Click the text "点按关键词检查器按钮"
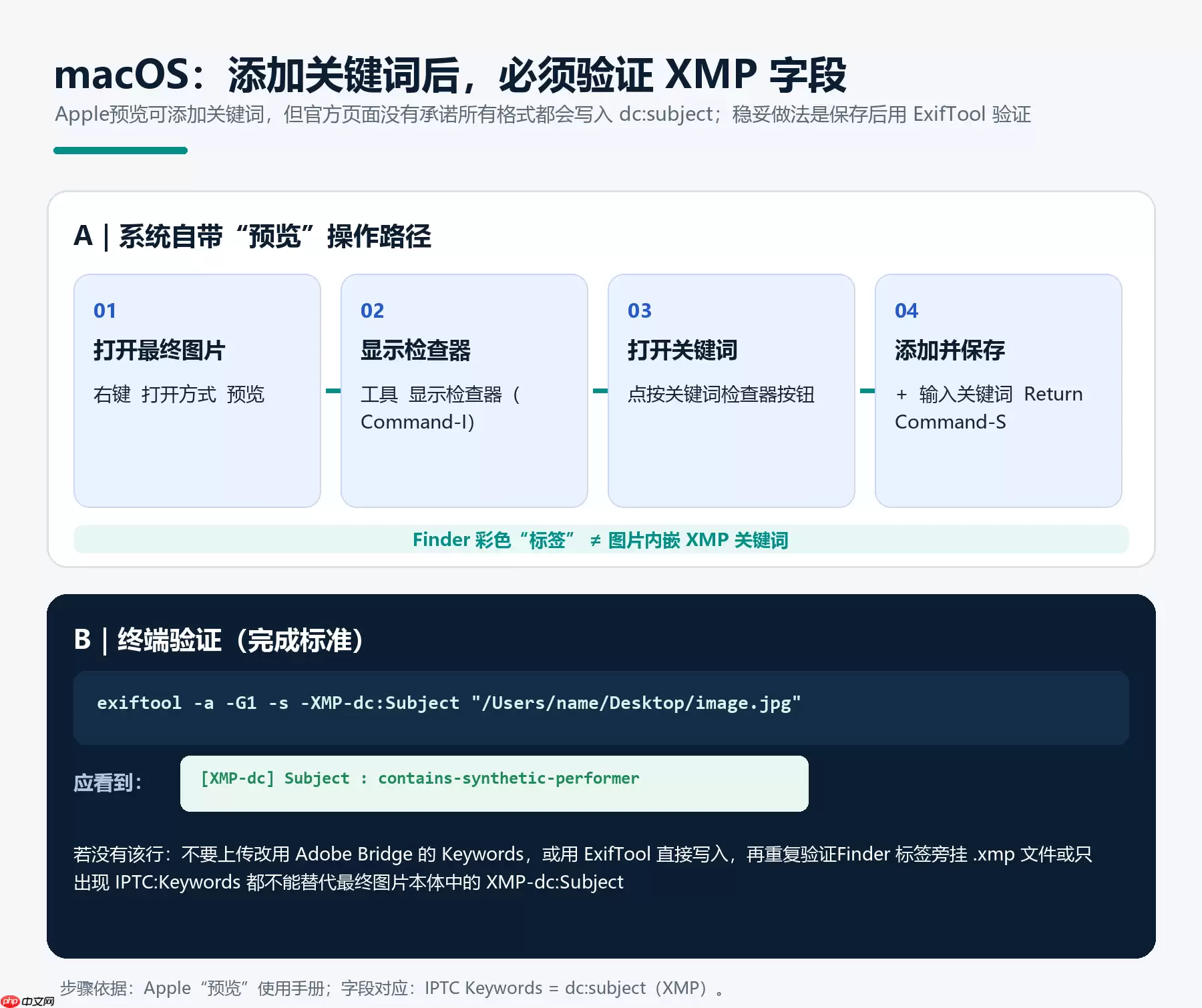Screen dimensions: 1202x1008 click(721, 395)
